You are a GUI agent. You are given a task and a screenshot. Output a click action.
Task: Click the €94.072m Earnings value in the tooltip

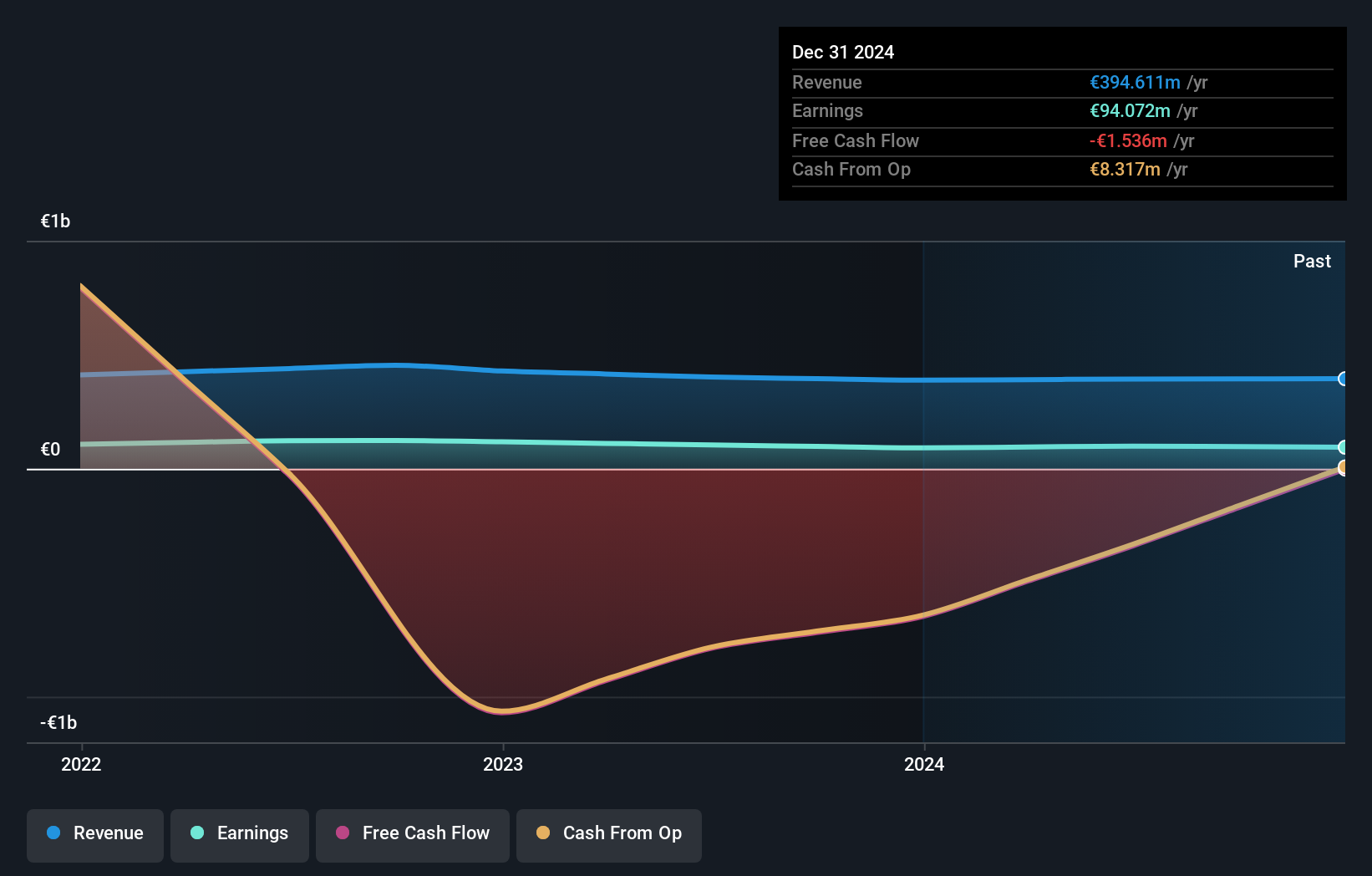pyautogui.click(x=1130, y=111)
